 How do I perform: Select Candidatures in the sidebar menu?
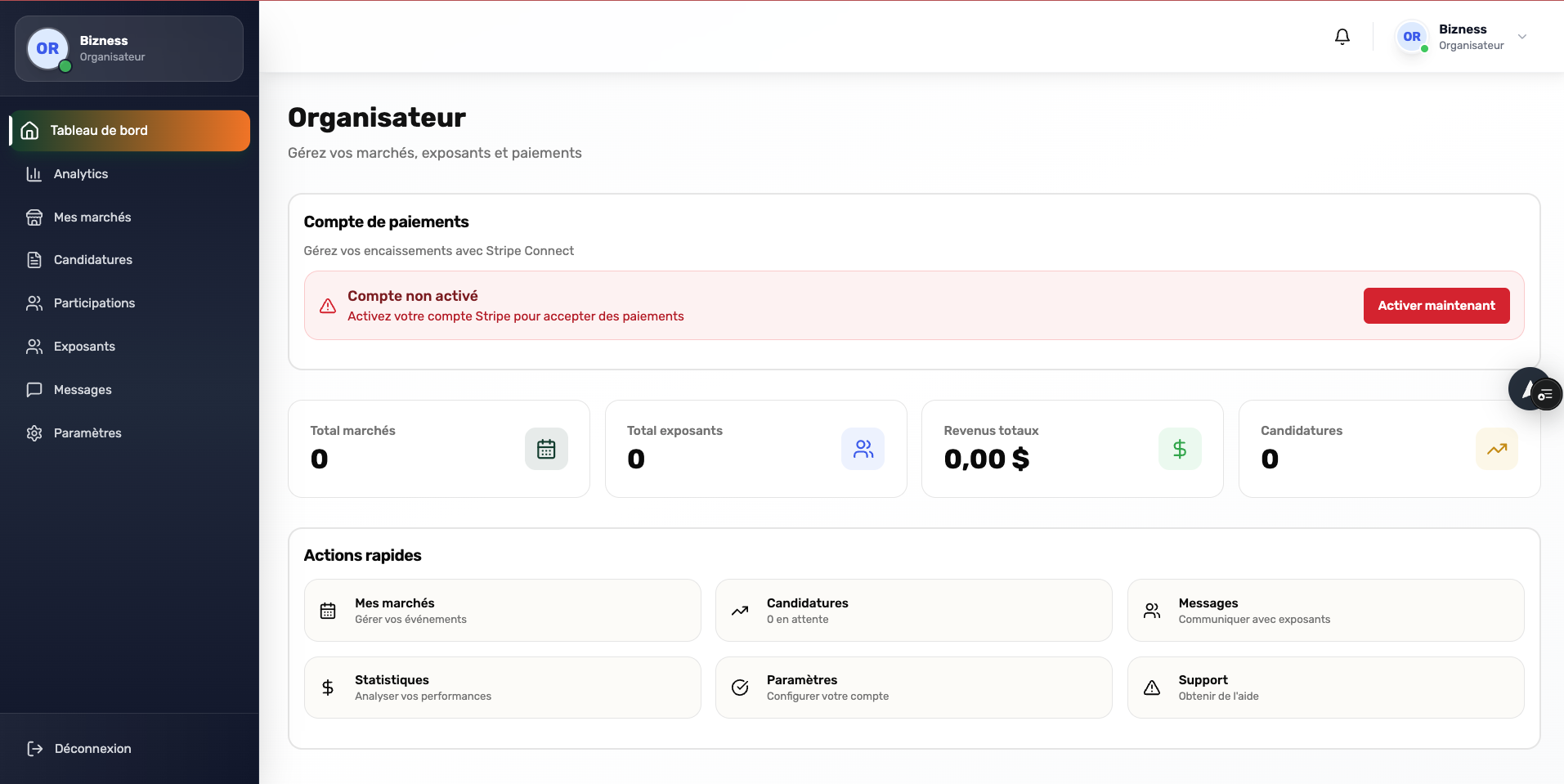92,260
